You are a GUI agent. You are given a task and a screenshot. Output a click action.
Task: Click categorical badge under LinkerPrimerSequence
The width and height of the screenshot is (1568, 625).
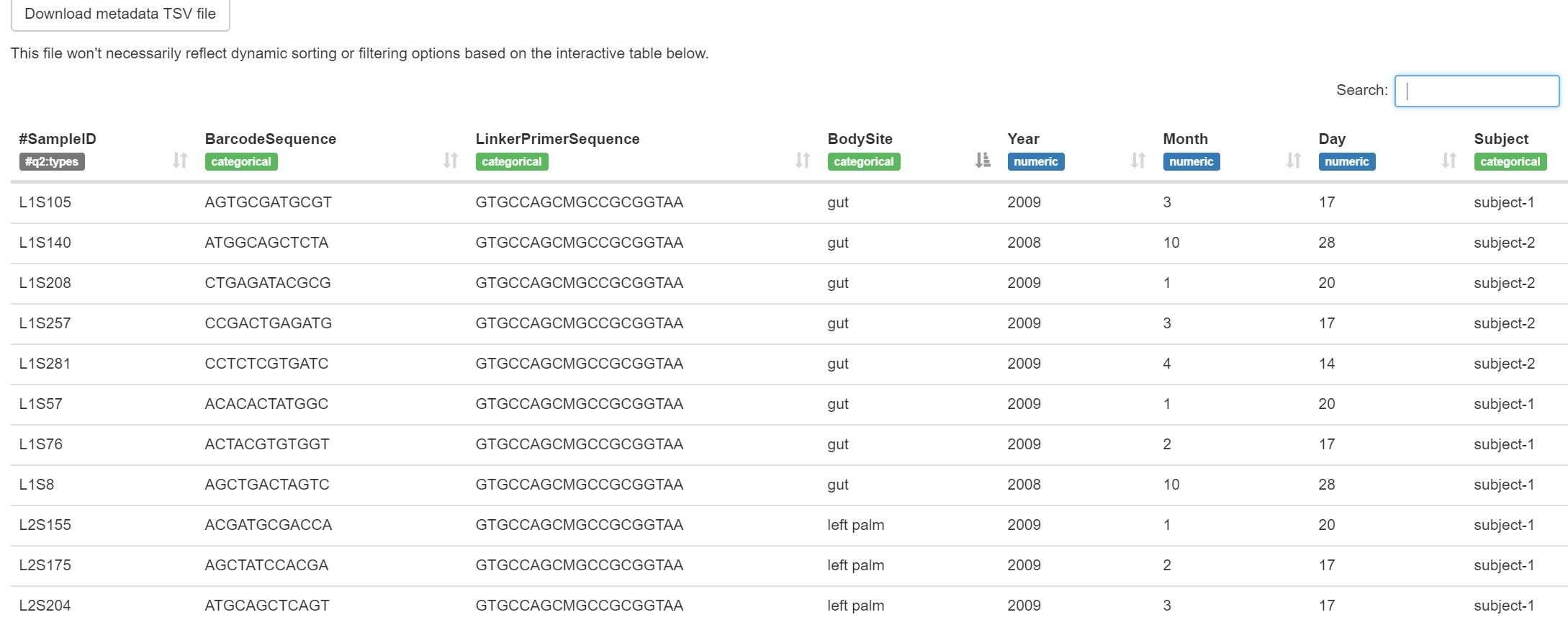(512, 162)
